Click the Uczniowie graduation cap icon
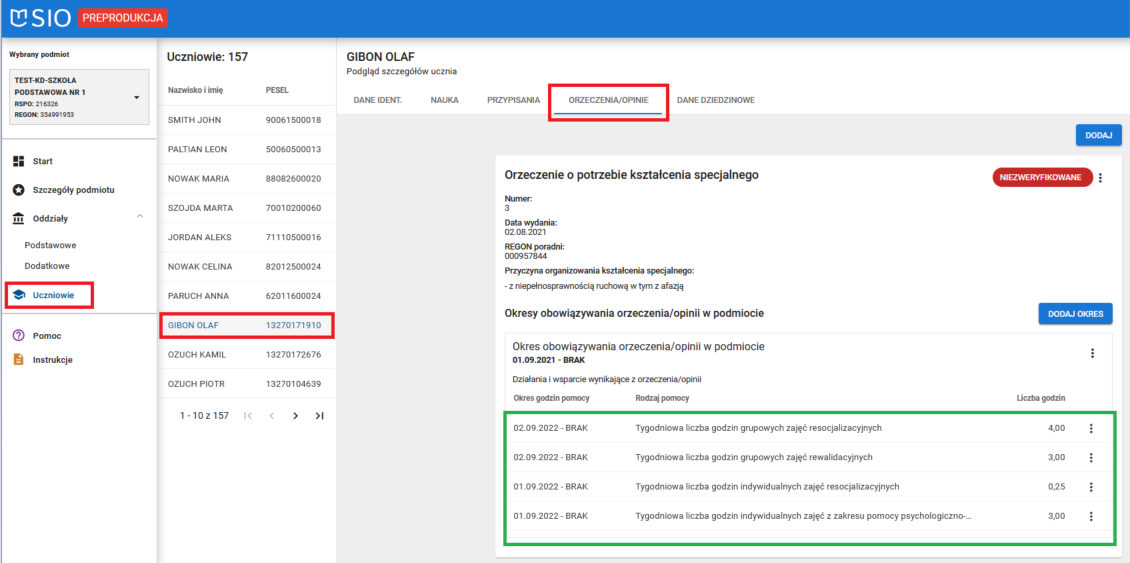The width and height of the screenshot is (1130, 563). [18, 295]
